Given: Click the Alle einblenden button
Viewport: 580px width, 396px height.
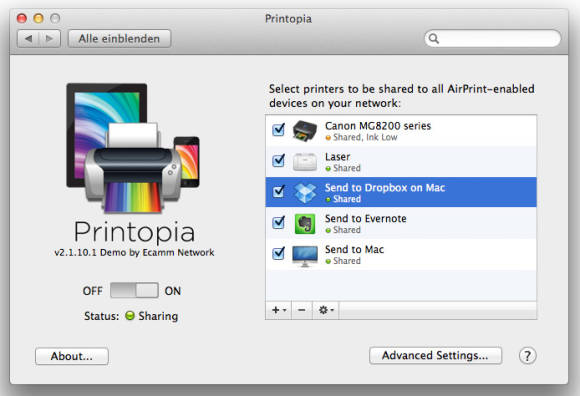Looking at the screenshot, I should click(x=119, y=39).
